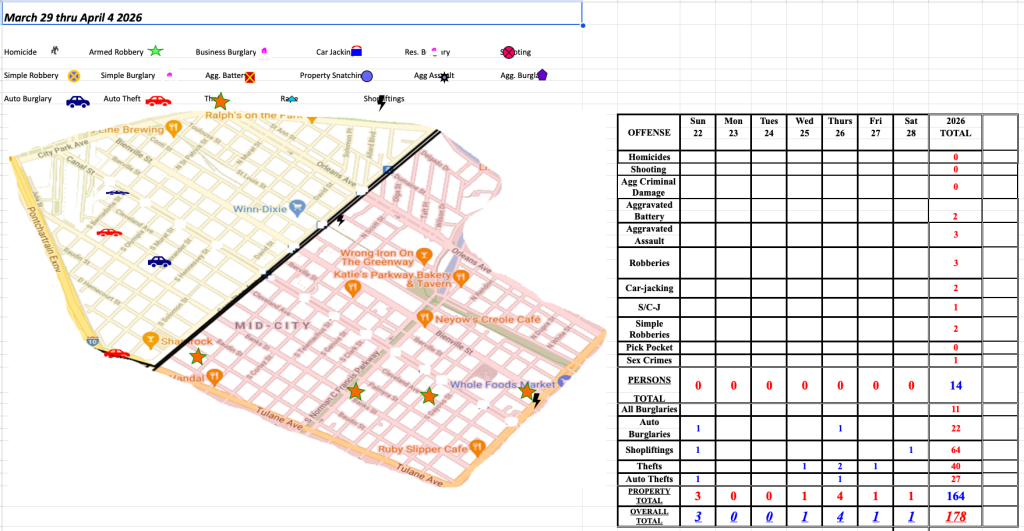Viewport: 1024px width, 531px height.
Task: Click the red Shooting circle icon
Action: [507, 51]
